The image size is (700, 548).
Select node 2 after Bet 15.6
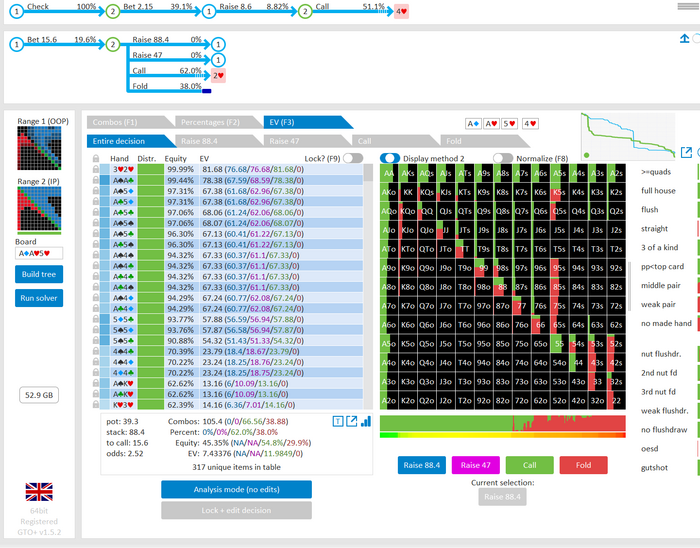(x=113, y=44)
